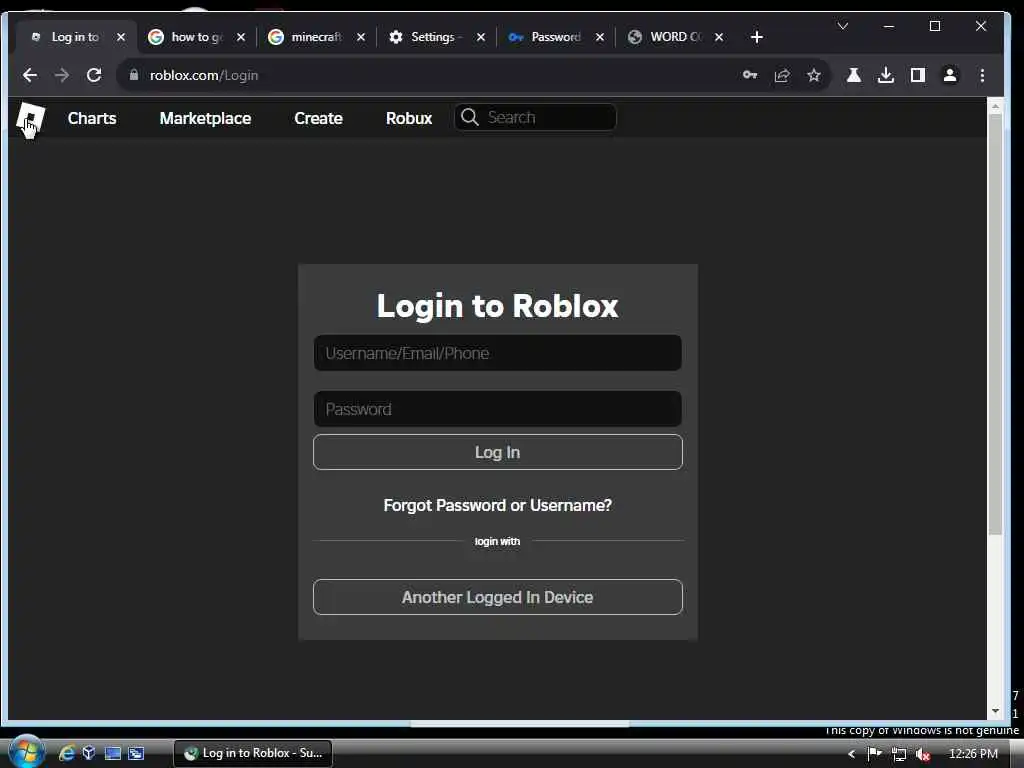Switch to the WORD tab
Image resolution: width=1024 pixels, height=768 pixels.
click(675, 37)
